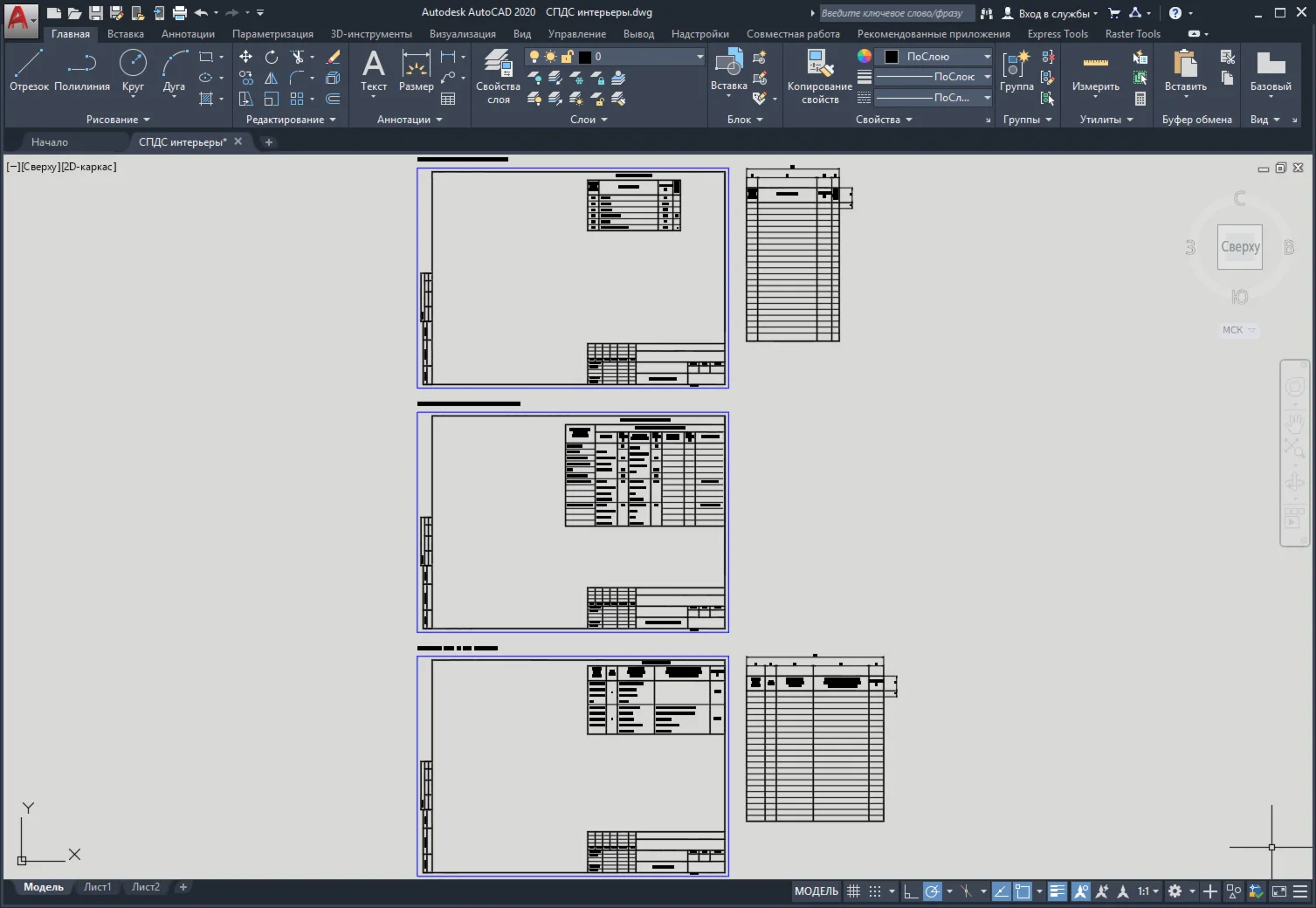The height and width of the screenshot is (908, 1316).
Task: Click Вход в службы sign-in button
Action: tap(1049, 13)
